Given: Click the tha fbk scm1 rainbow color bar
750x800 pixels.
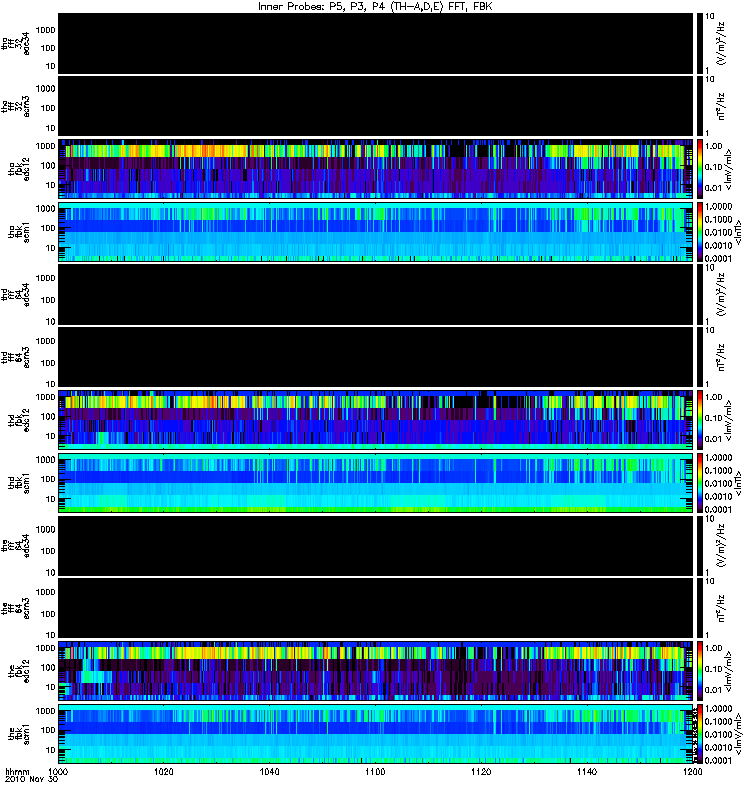Looking at the screenshot, I should coord(699,232).
